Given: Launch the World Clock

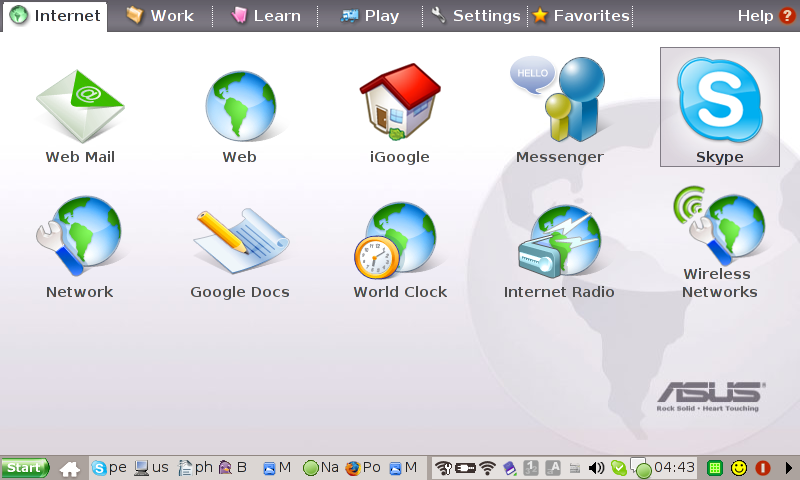Looking at the screenshot, I should [400, 250].
